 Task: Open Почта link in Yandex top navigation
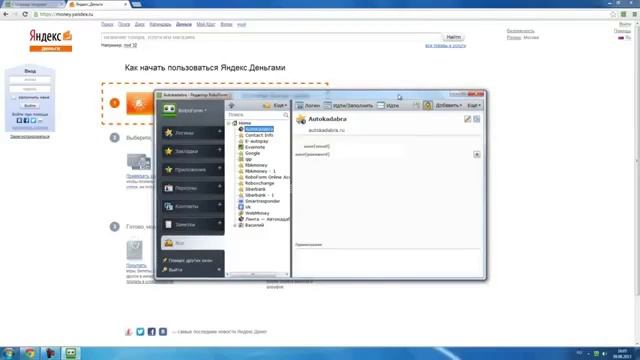click(x=124, y=24)
